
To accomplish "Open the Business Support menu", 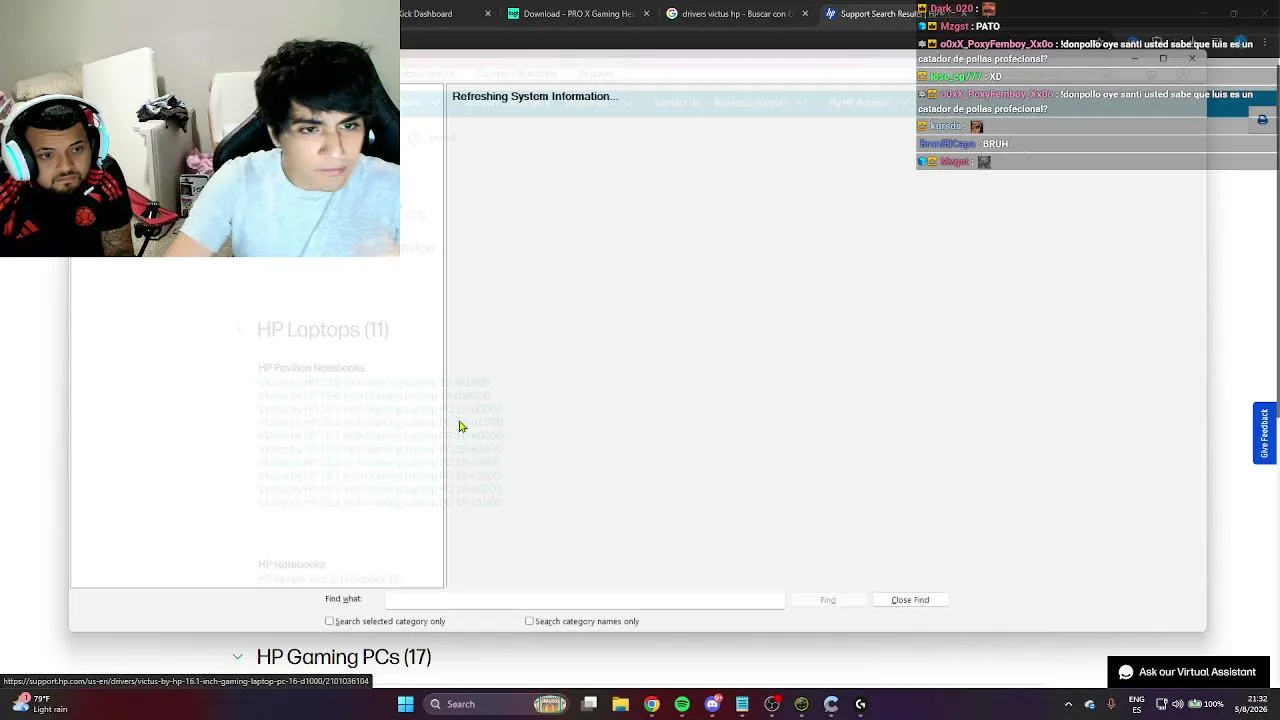I will (759, 103).
